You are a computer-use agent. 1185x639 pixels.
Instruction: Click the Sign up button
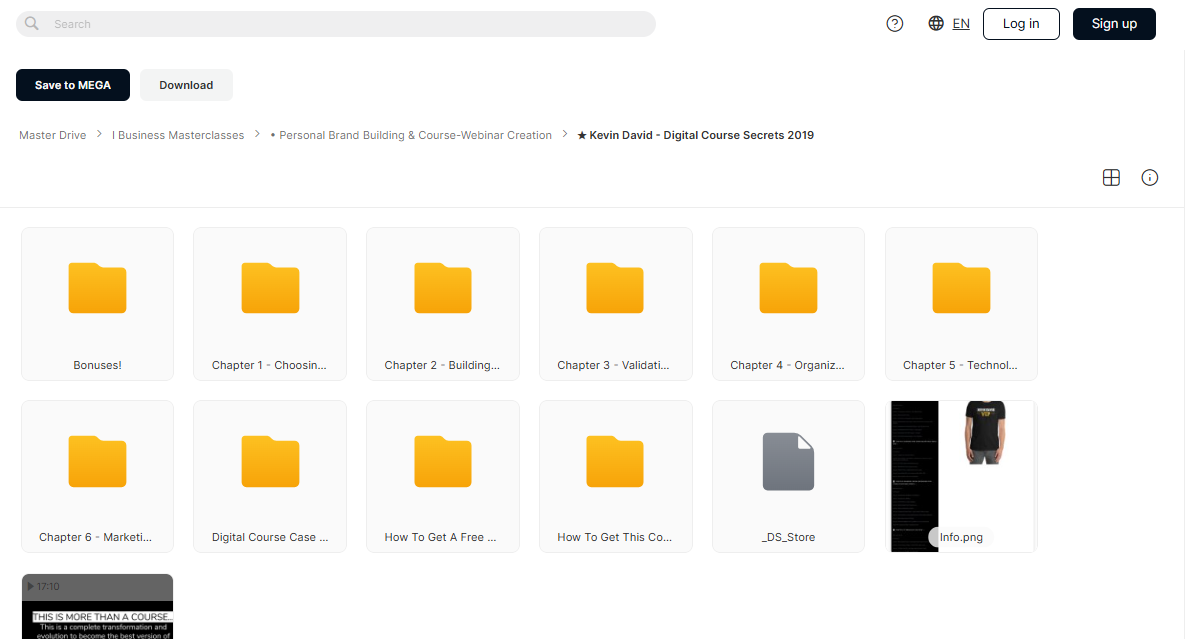(x=1114, y=24)
